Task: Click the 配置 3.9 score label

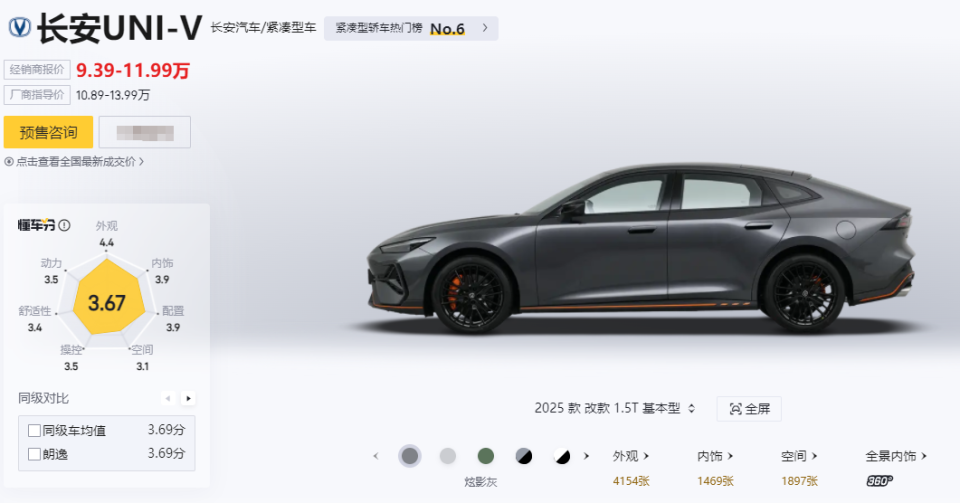Action: click(173, 319)
